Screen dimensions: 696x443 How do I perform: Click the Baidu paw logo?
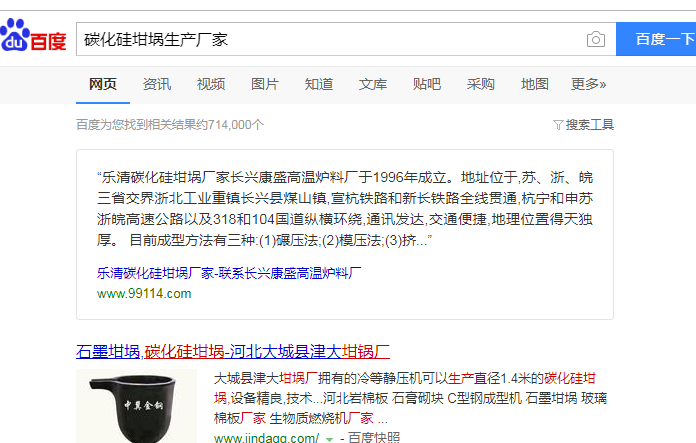coord(33,35)
